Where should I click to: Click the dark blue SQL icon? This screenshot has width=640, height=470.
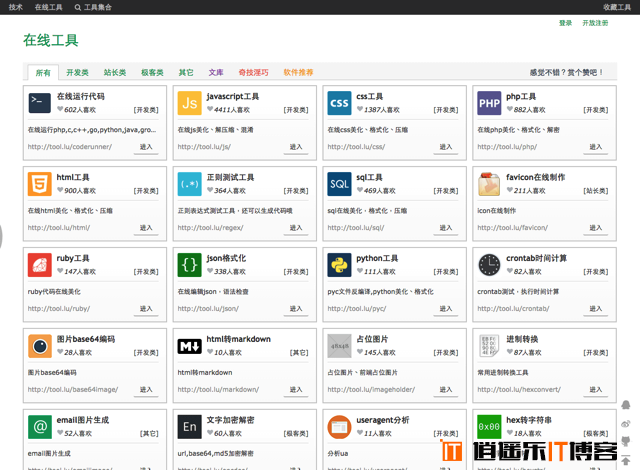coord(339,184)
